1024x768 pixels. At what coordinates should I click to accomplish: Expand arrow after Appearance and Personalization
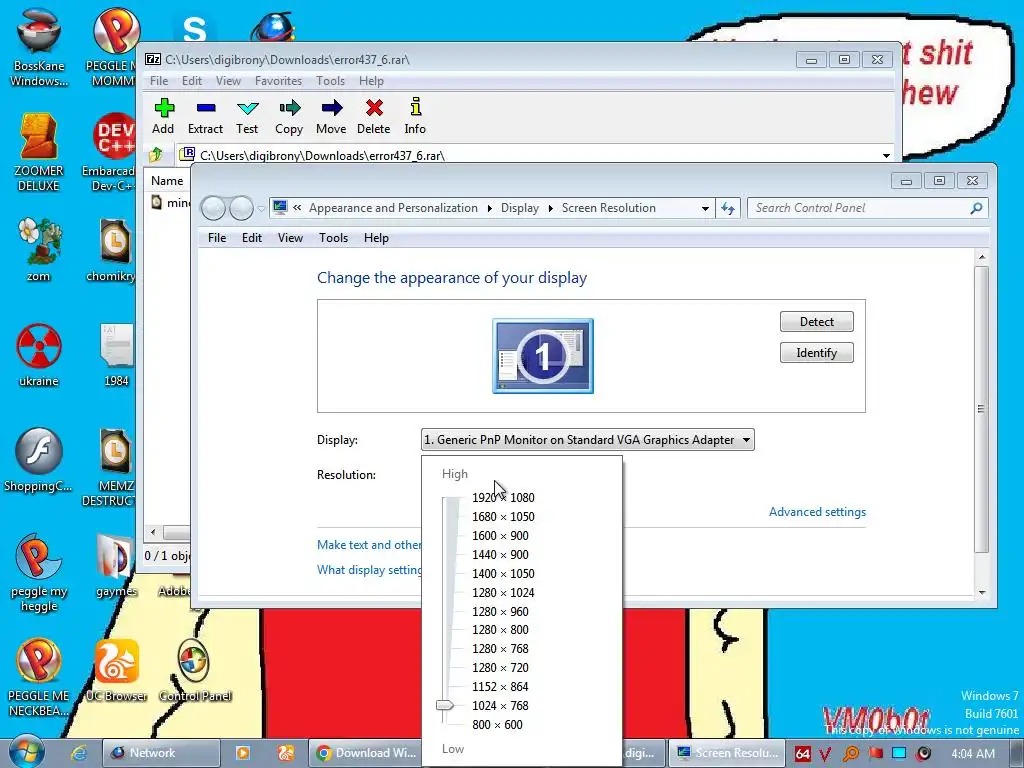[490, 208]
